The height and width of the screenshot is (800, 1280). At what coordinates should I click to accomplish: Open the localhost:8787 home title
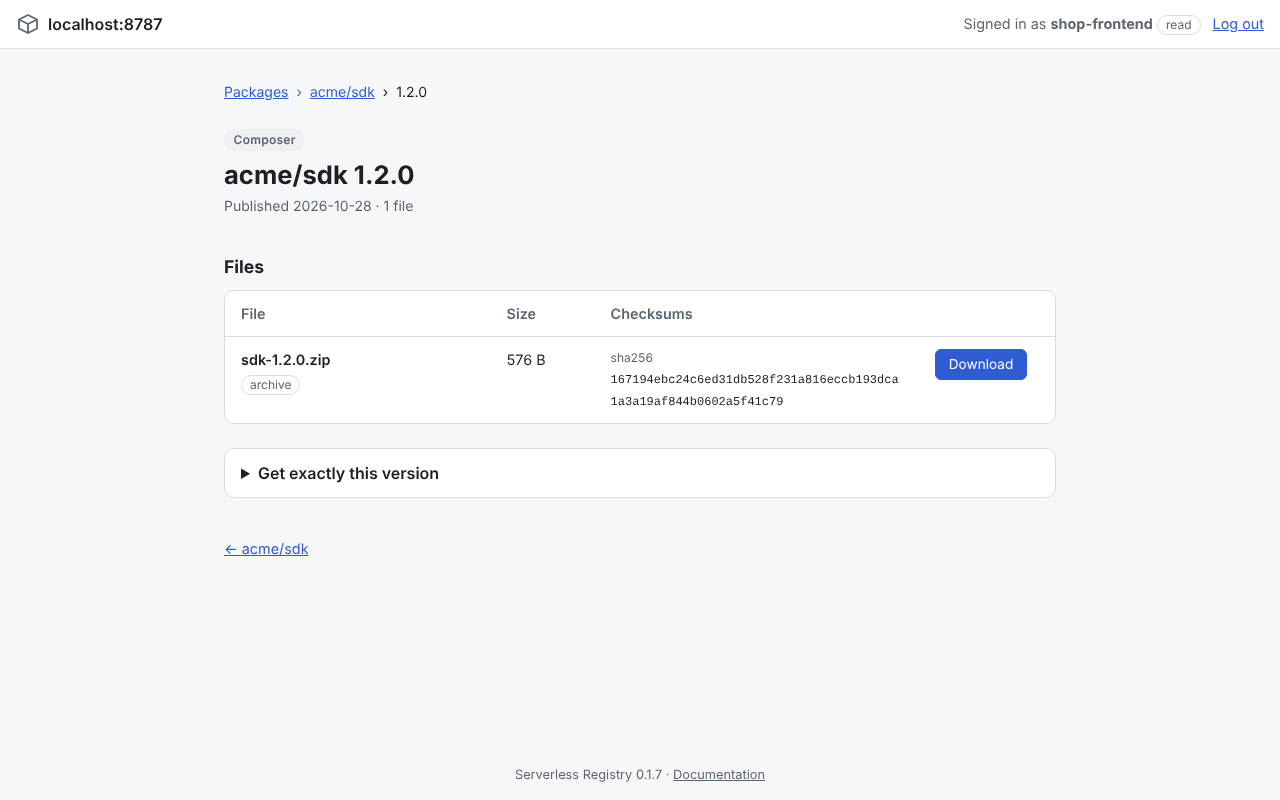click(x=105, y=24)
